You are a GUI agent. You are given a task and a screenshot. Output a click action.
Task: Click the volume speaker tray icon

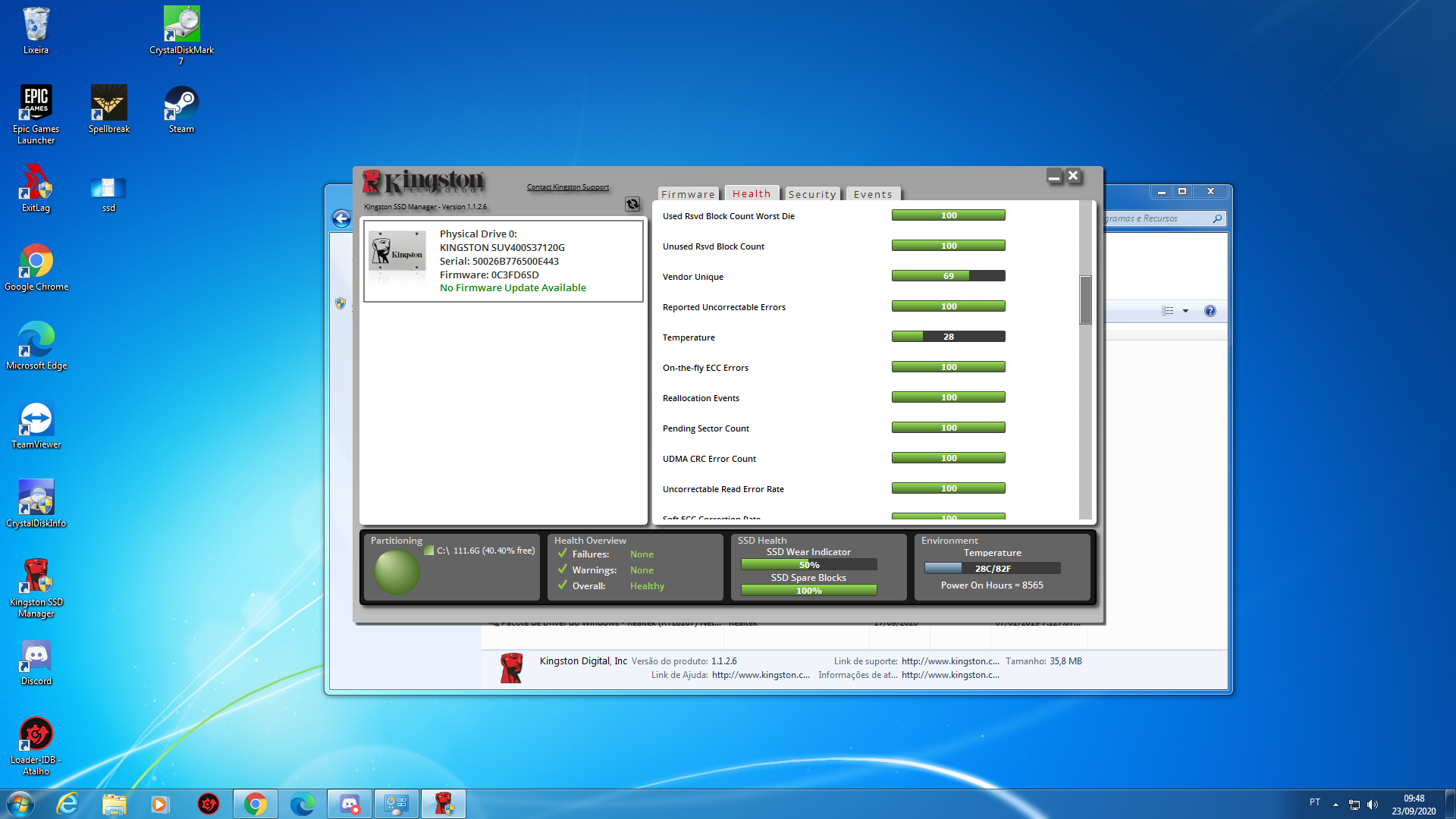1373,805
